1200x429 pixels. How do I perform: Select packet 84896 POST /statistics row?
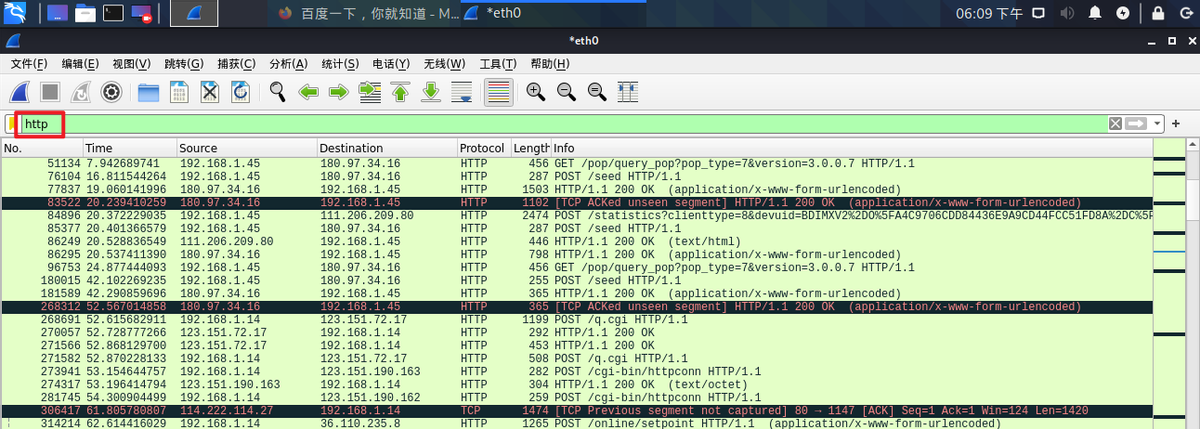click(x=576, y=215)
